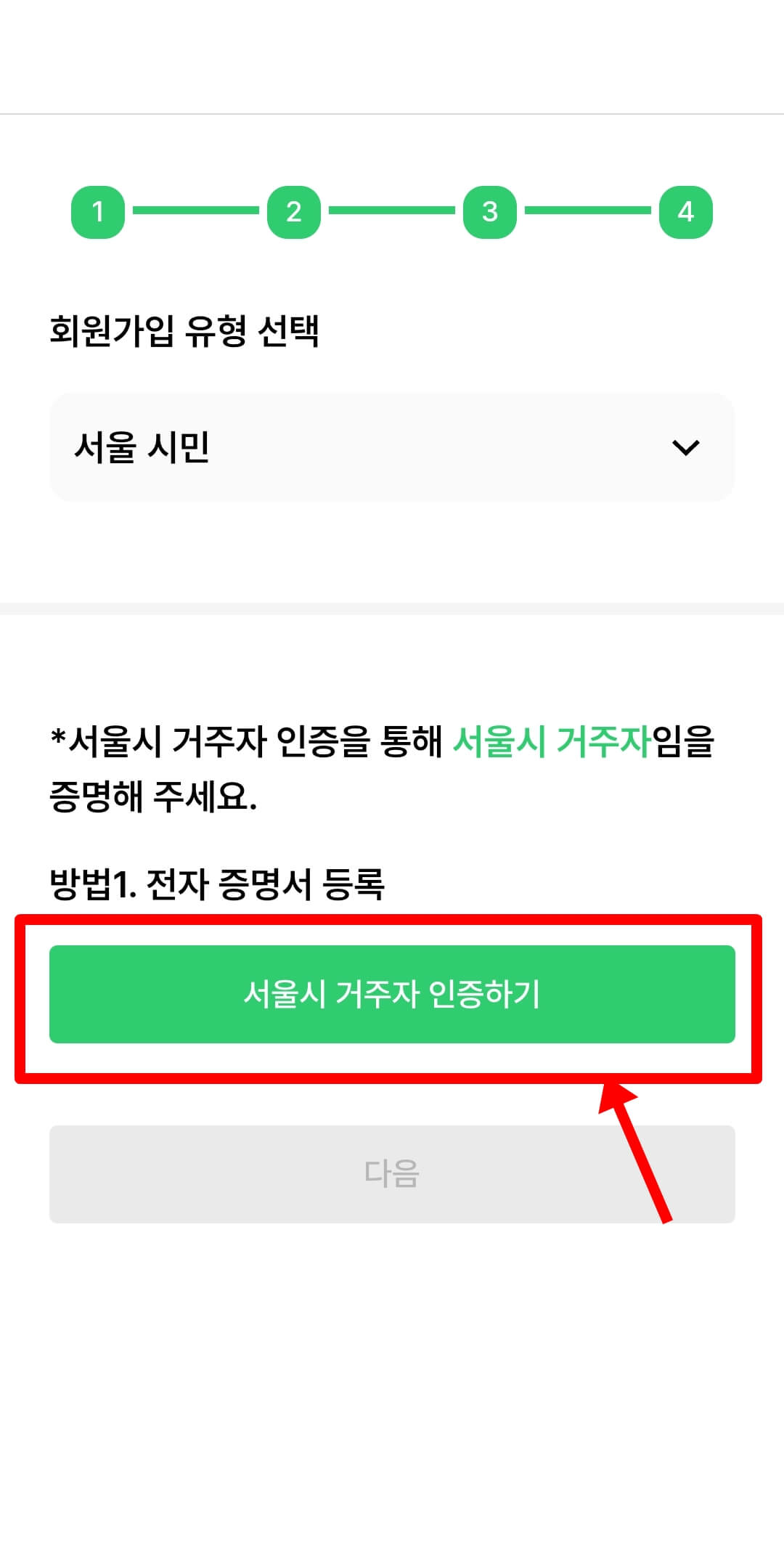Click the 방법1. 전자 증명서 등록 label
The width and height of the screenshot is (784, 1561).
tap(217, 884)
